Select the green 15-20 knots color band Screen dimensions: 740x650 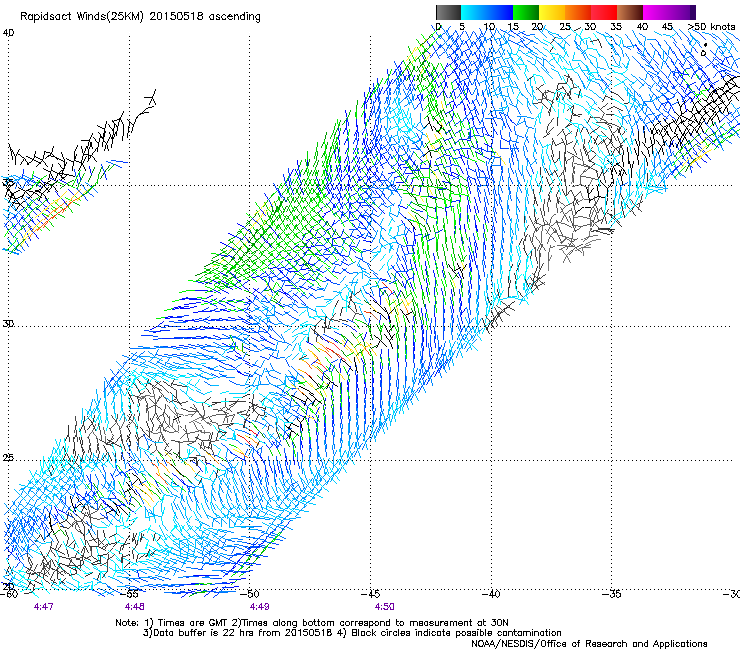point(526,12)
